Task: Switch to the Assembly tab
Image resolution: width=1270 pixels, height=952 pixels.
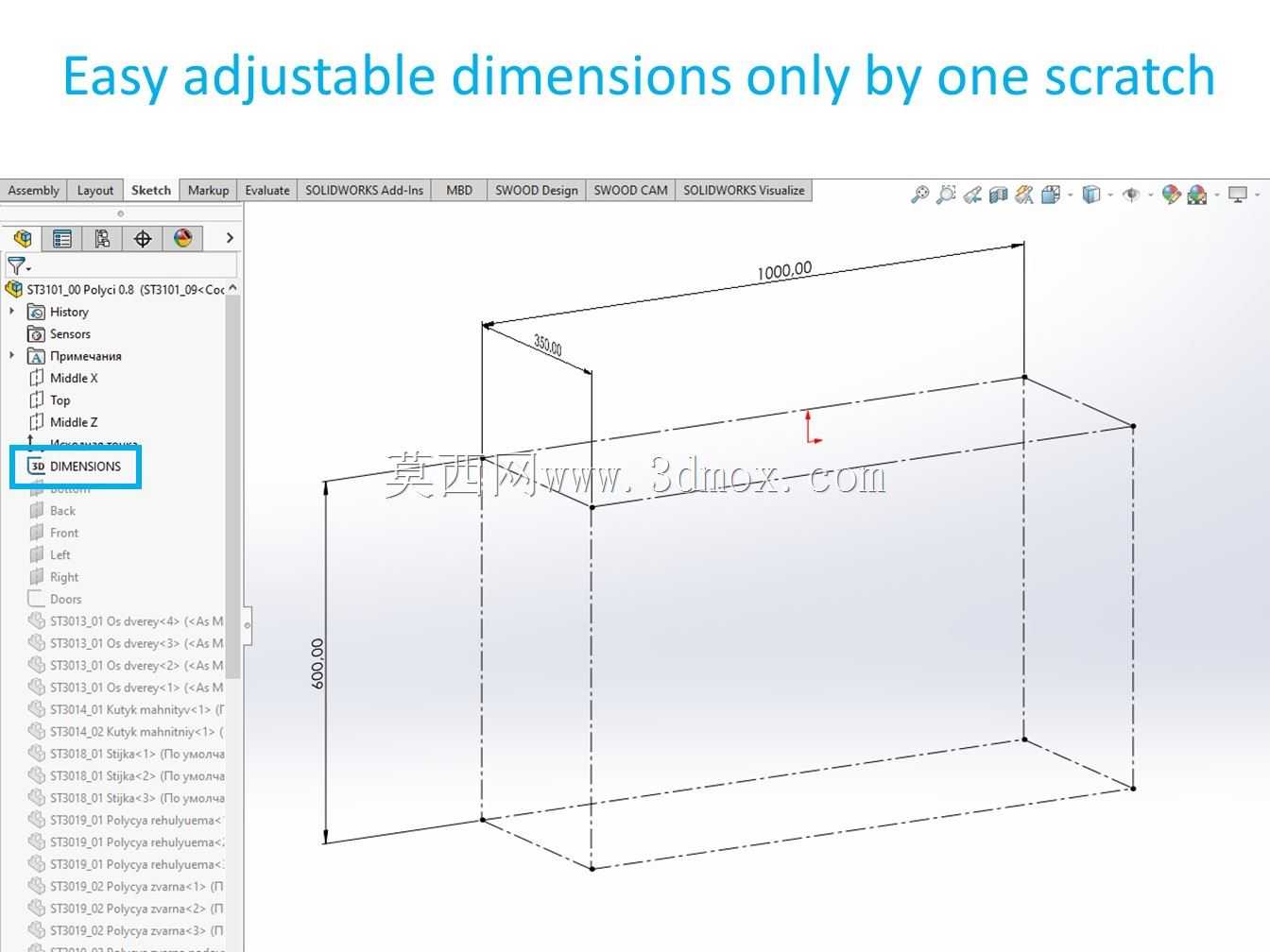Action: (x=34, y=190)
